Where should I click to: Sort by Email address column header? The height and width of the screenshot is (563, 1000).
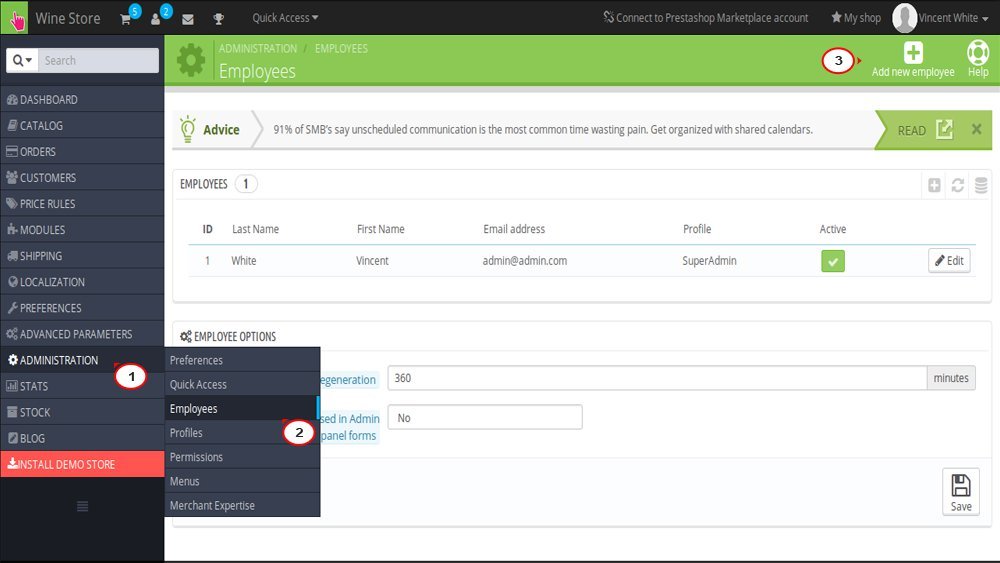(x=514, y=229)
